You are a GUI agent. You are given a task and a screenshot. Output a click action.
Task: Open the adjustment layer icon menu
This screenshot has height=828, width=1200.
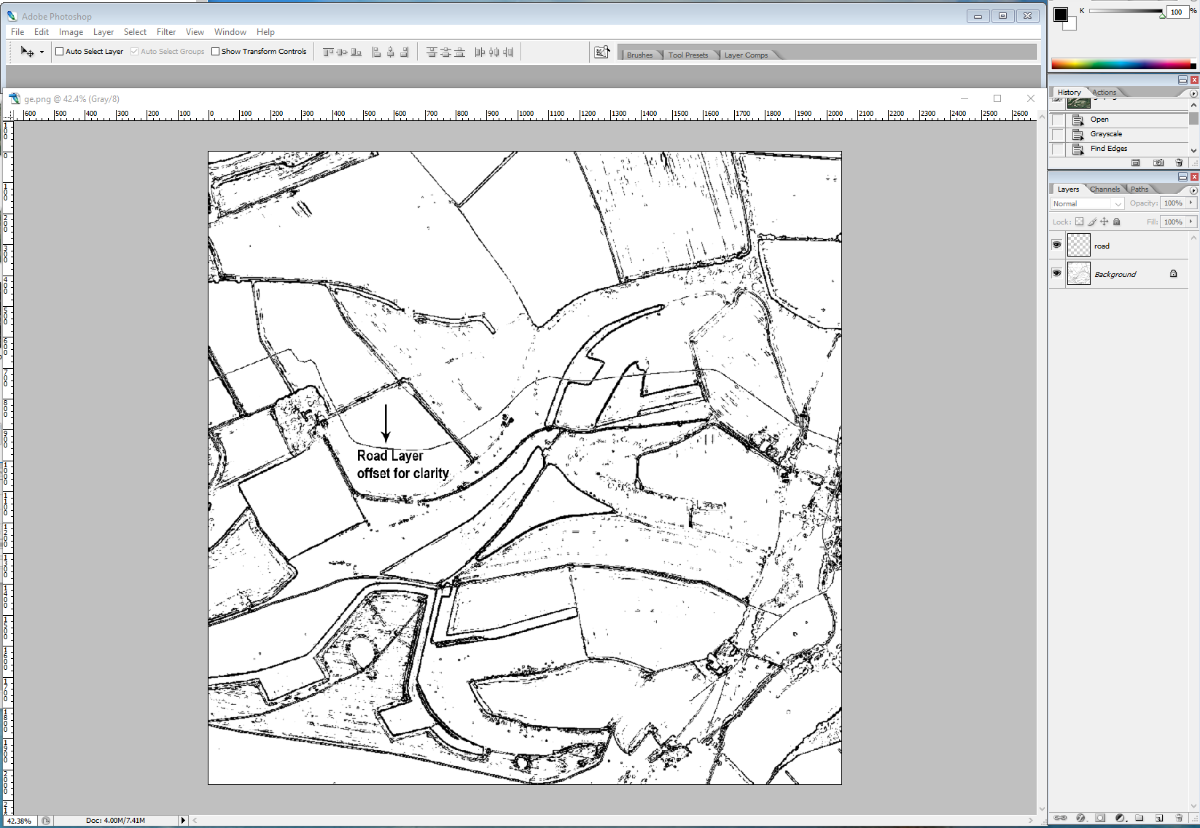pos(1120,817)
